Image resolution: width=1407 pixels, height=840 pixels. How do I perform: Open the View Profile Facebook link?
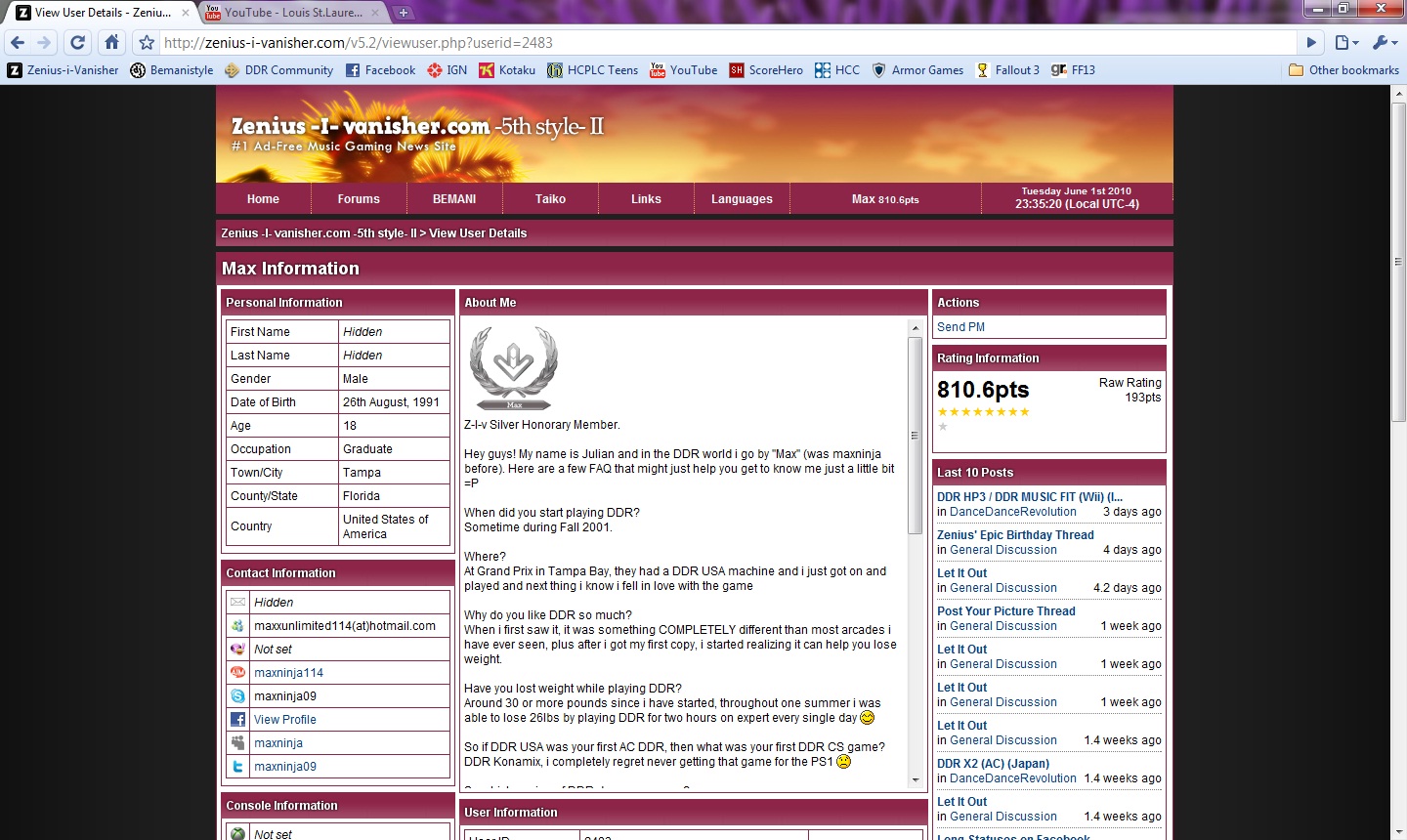pyautogui.click(x=285, y=720)
